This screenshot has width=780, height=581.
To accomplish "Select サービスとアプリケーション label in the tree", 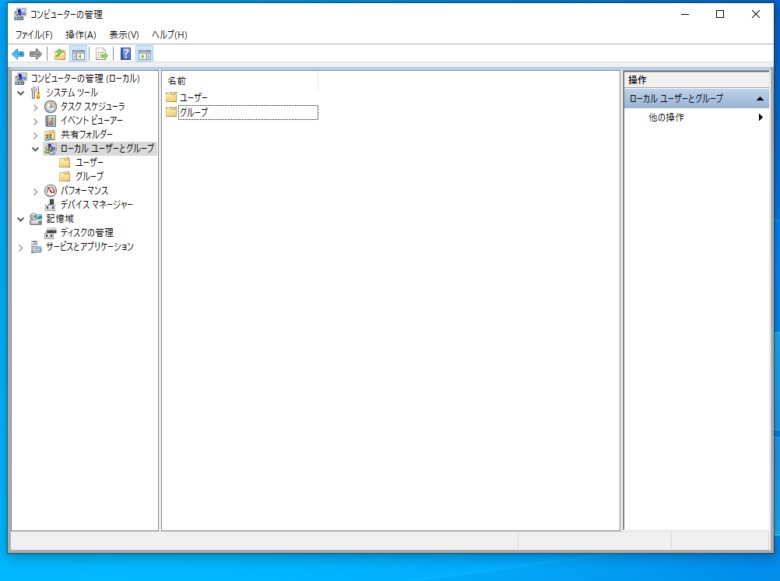I will pyautogui.click(x=90, y=247).
